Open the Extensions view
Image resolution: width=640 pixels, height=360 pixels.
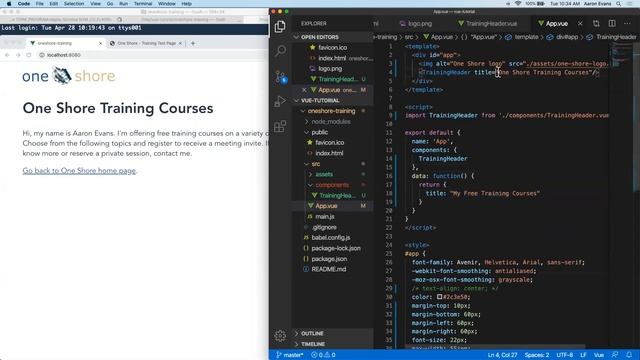click(280, 126)
